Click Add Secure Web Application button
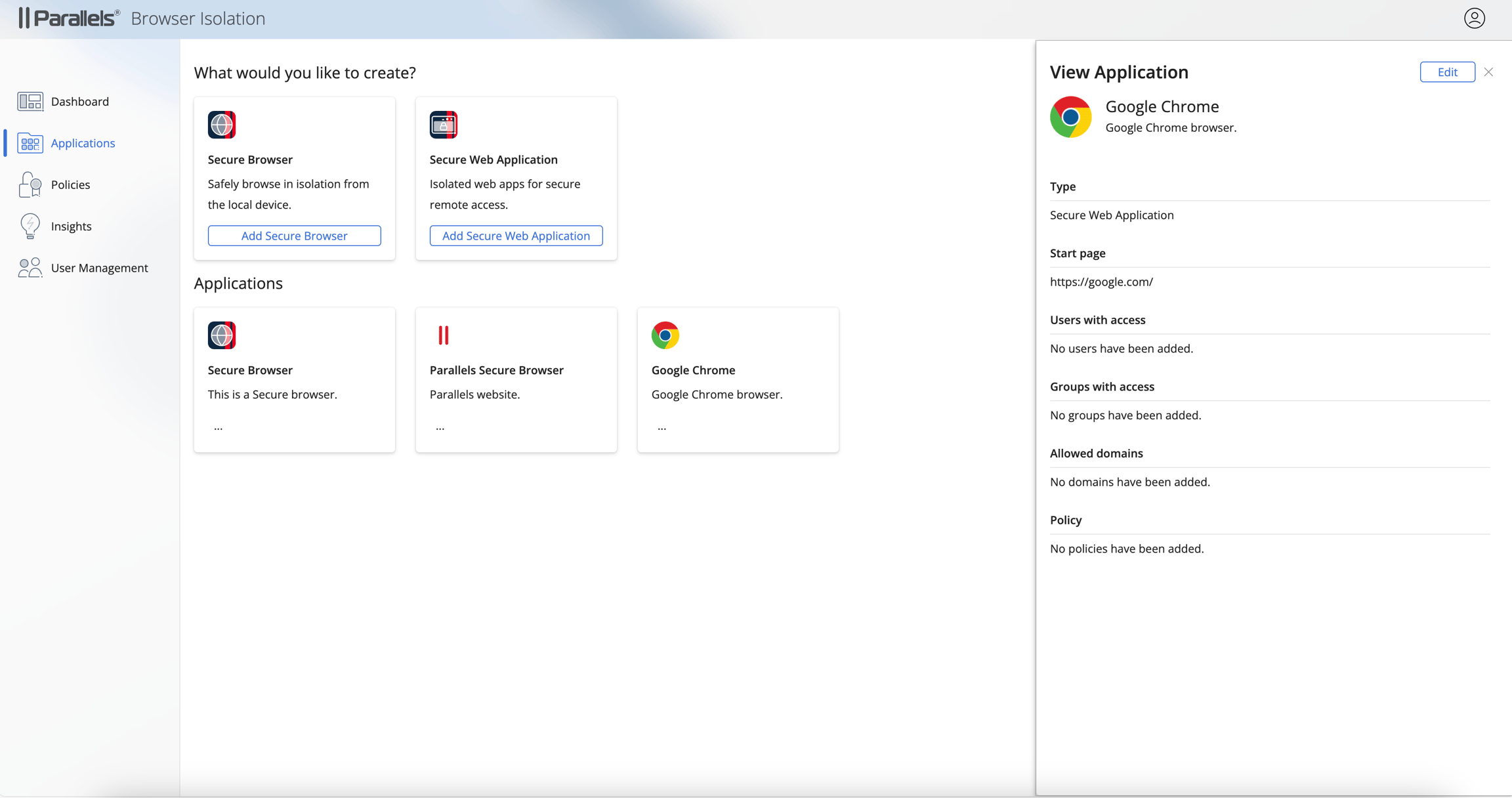The height and width of the screenshot is (798, 1512). 516,236
